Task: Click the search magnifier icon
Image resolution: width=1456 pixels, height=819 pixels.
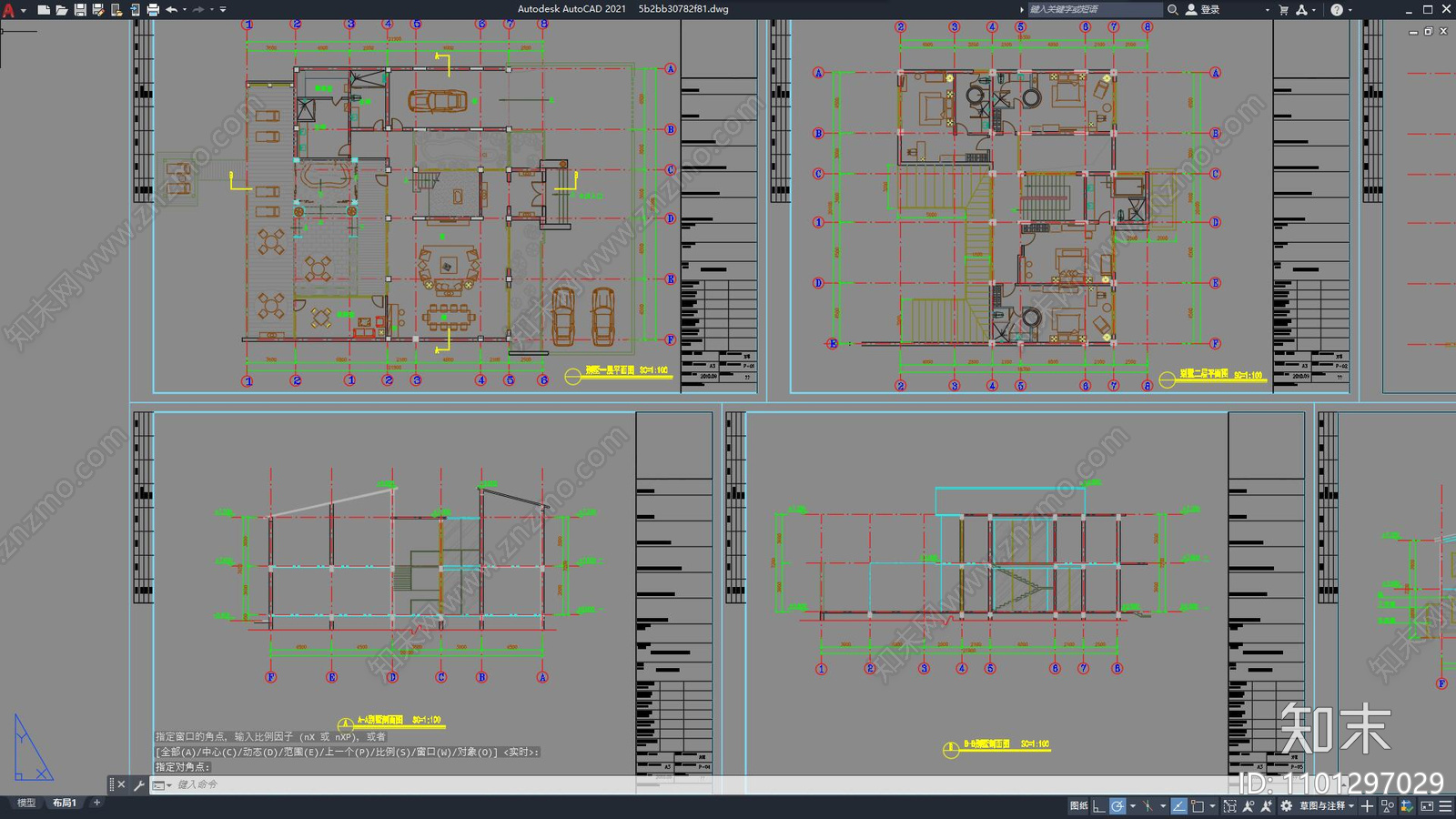Action: point(1173,9)
